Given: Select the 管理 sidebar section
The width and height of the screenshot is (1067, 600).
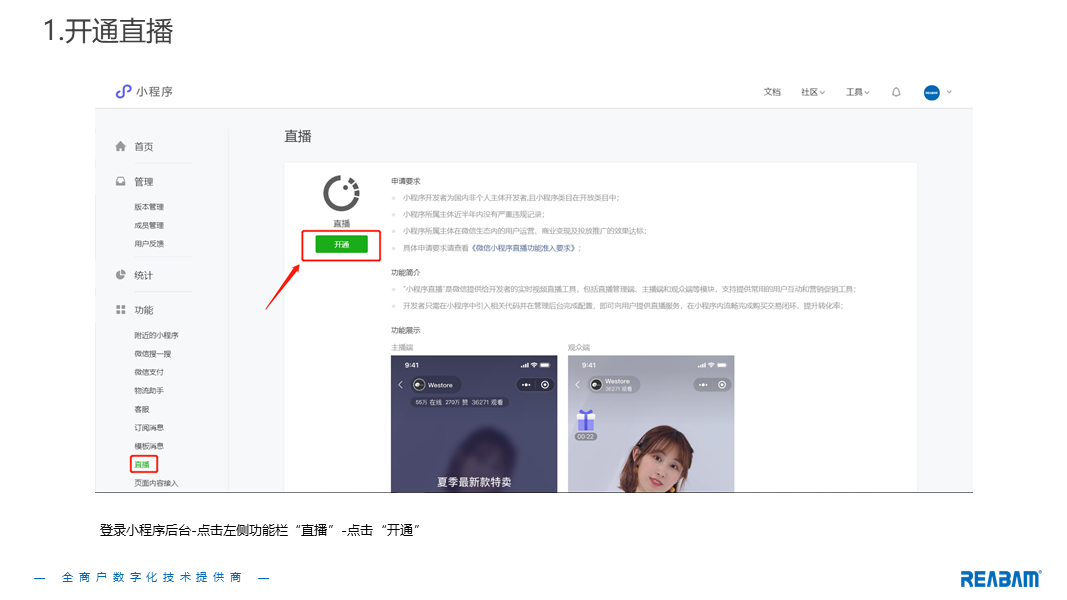Looking at the screenshot, I should click(144, 182).
